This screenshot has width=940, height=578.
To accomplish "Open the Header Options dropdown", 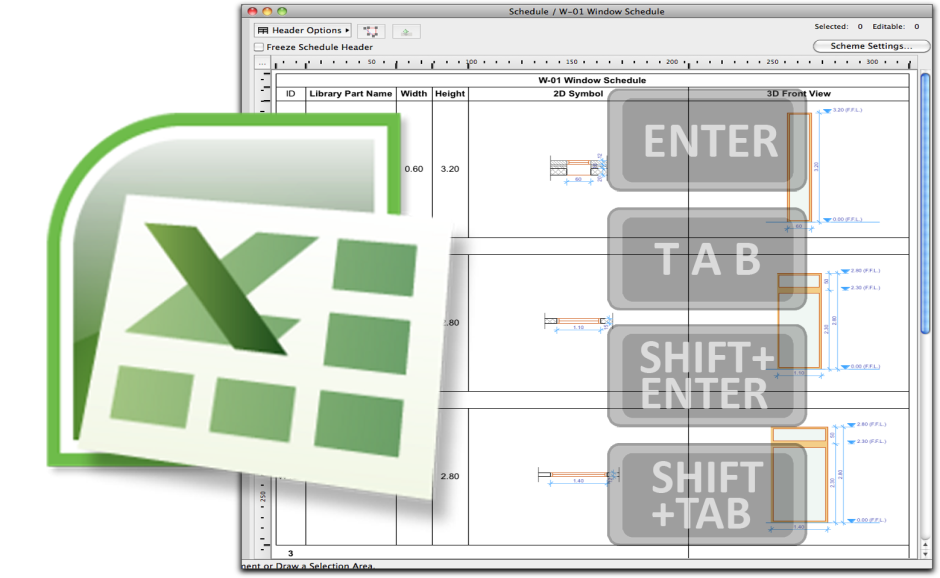I will 303,31.
